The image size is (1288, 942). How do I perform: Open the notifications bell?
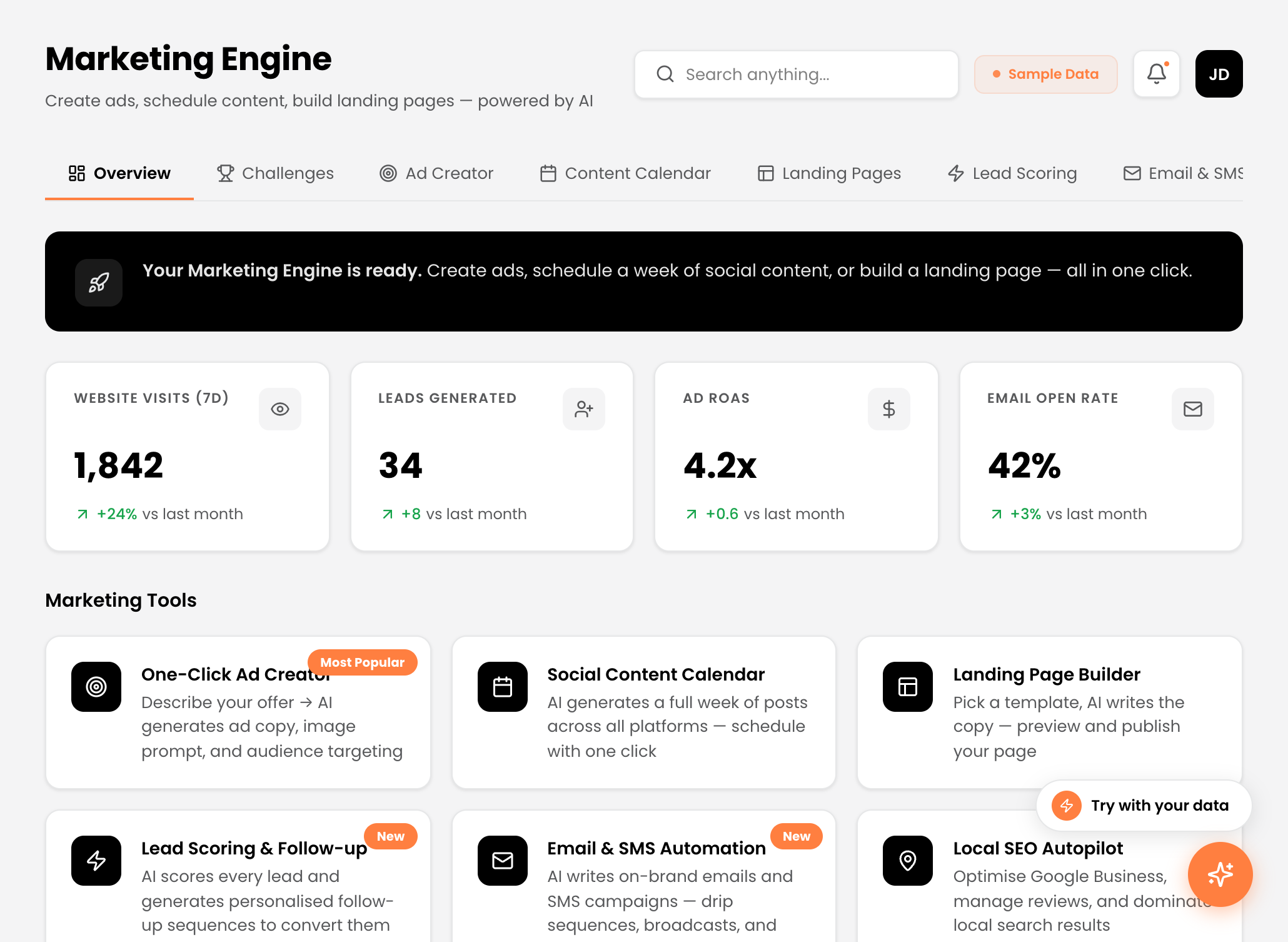pos(1156,74)
